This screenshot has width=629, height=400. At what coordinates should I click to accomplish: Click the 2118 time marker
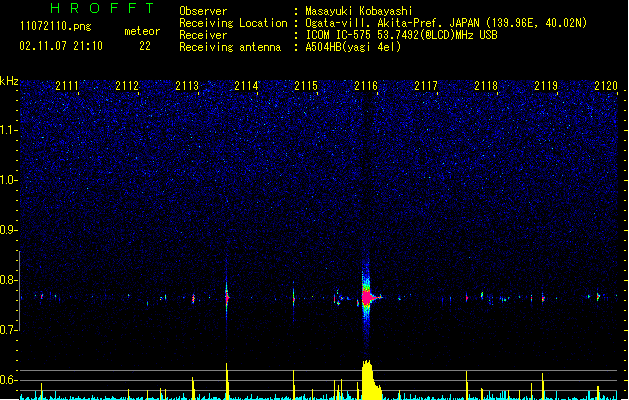point(486,86)
